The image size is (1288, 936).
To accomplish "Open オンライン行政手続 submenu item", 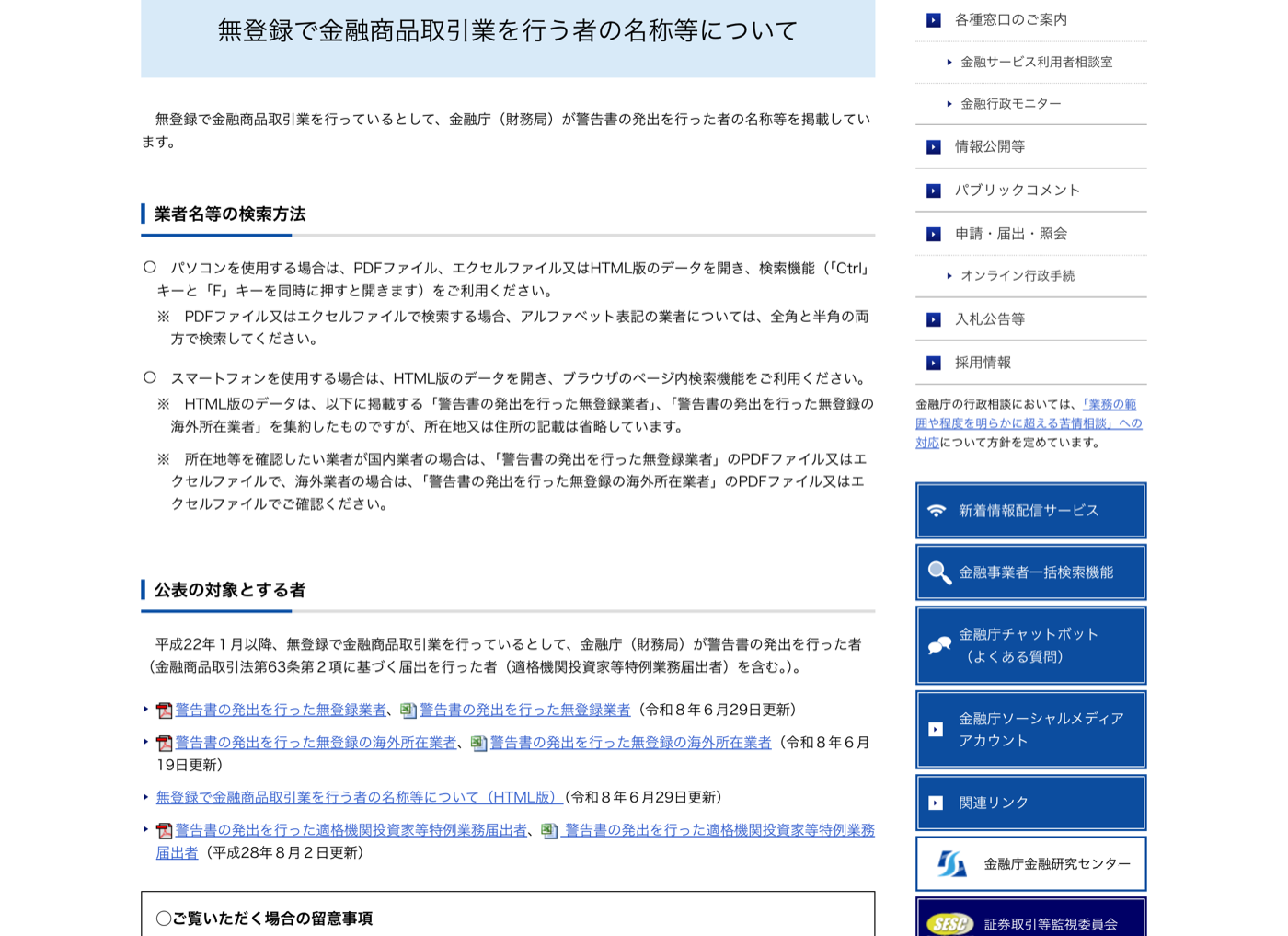I will [x=1018, y=276].
